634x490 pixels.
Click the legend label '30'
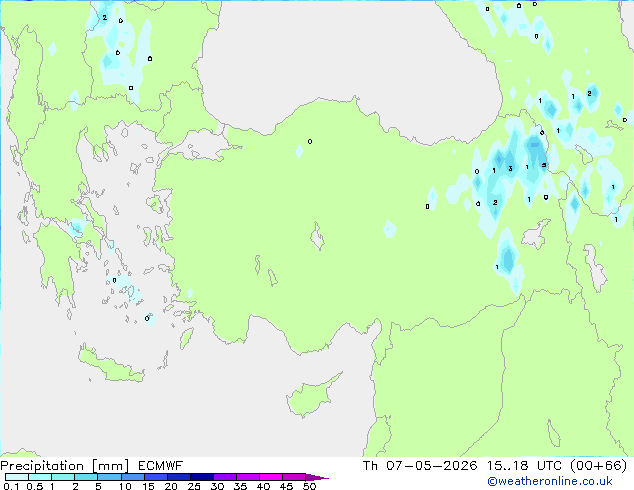pos(217,486)
